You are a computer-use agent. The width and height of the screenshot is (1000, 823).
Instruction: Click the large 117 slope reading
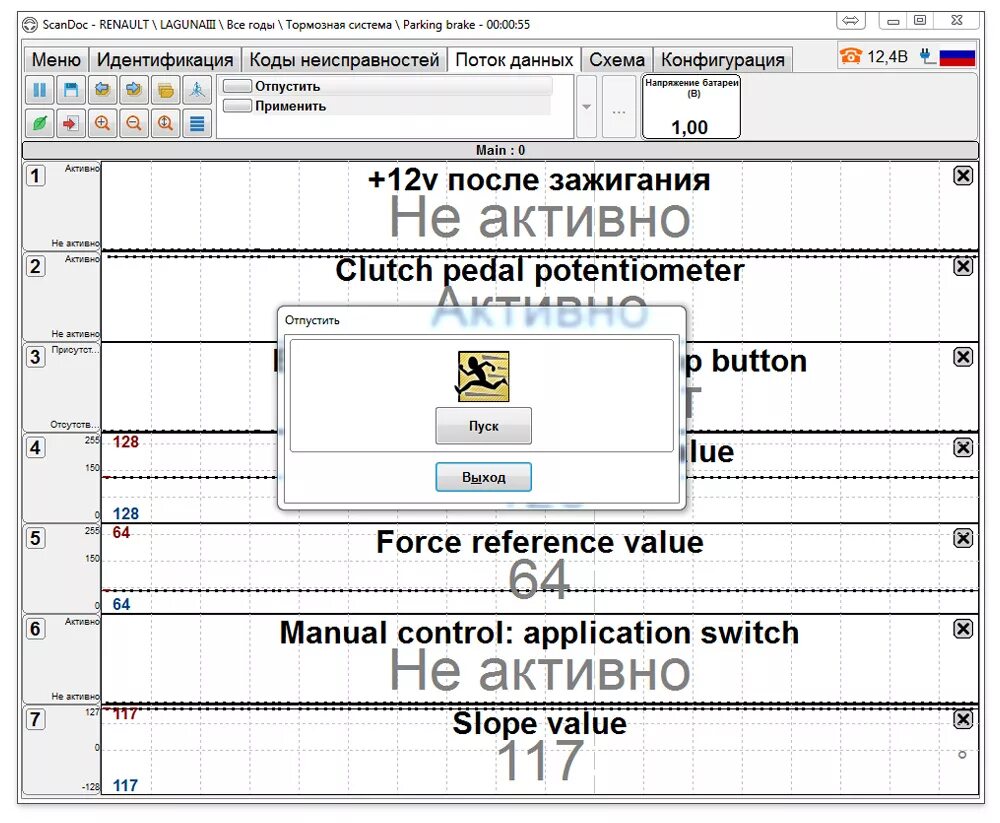(x=541, y=760)
